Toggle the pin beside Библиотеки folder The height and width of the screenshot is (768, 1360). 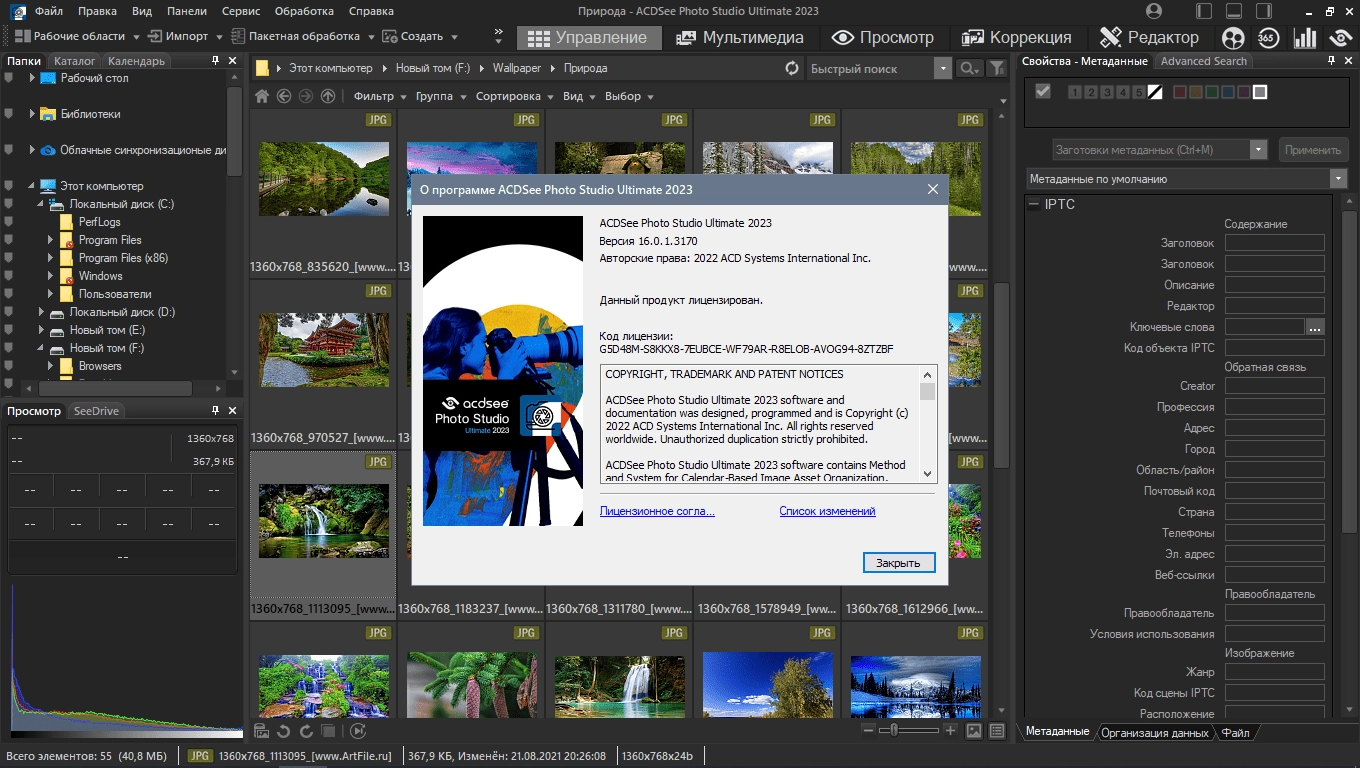[9, 114]
